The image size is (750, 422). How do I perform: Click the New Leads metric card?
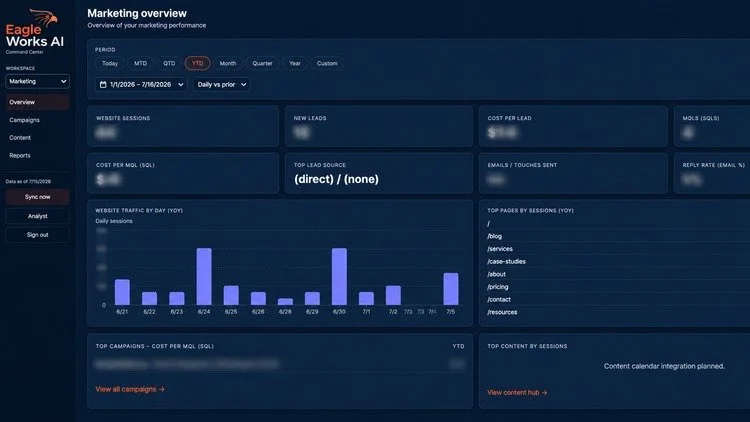point(379,126)
